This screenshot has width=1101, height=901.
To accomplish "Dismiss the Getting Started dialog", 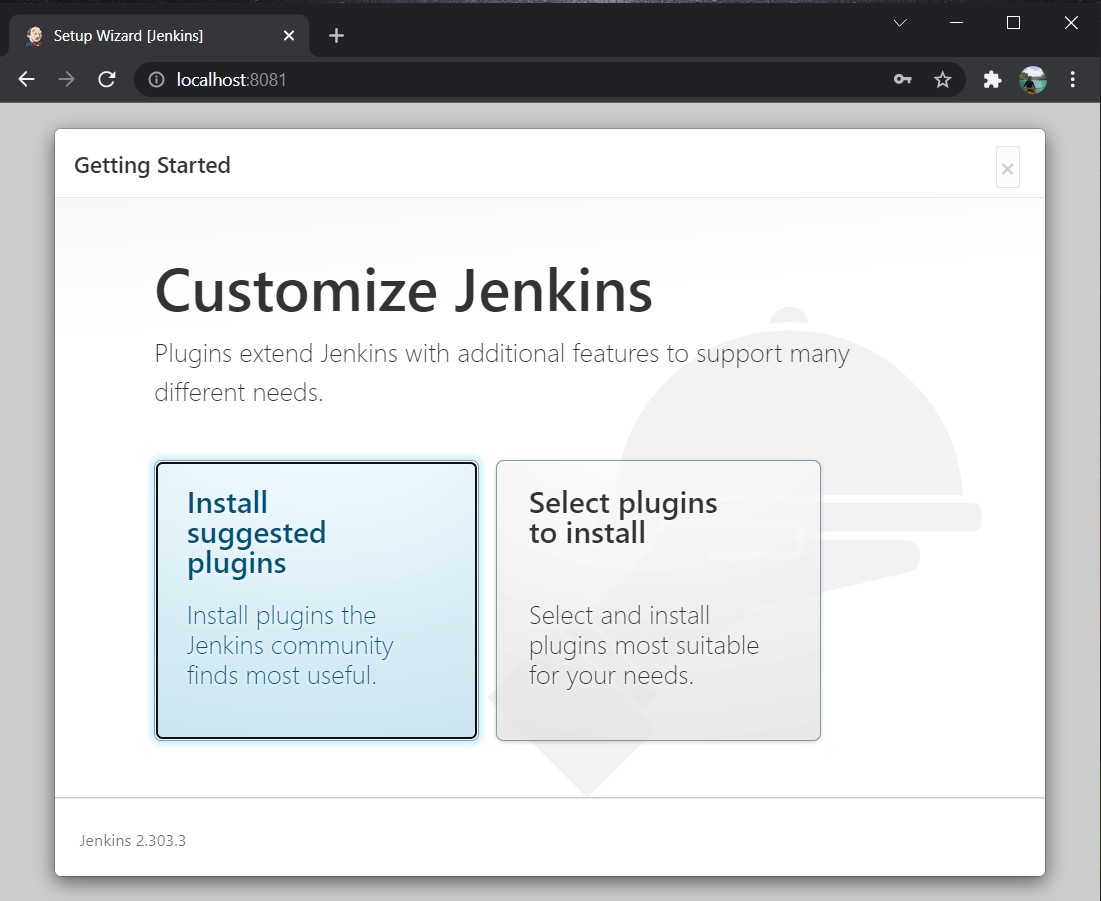I will pyautogui.click(x=1007, y=167).
